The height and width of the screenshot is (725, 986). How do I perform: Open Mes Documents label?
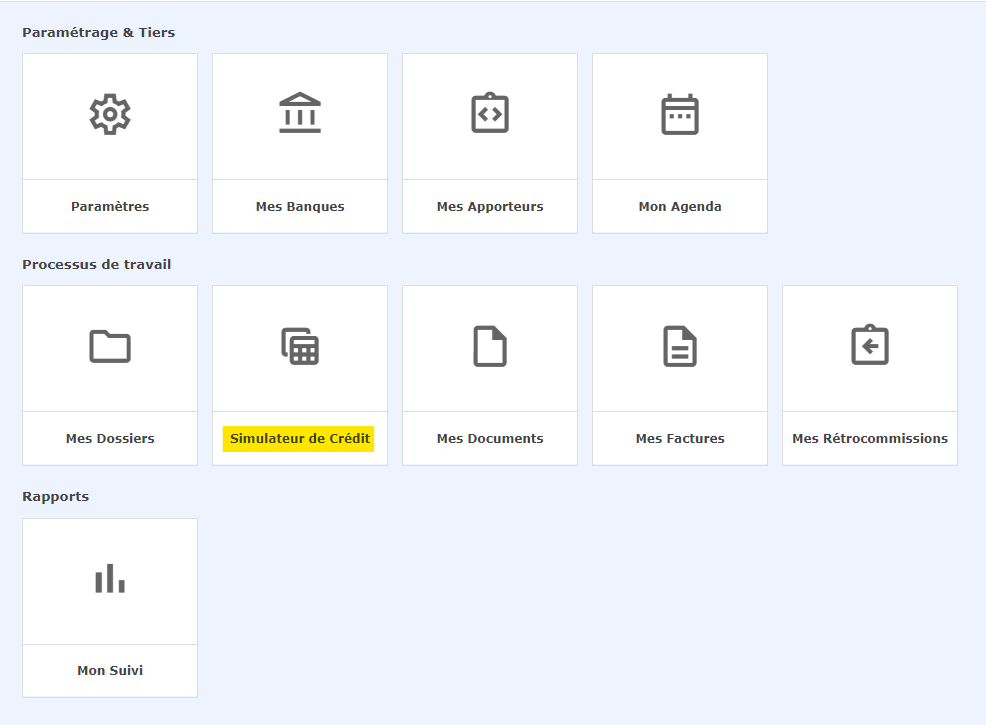pos(490,439)
